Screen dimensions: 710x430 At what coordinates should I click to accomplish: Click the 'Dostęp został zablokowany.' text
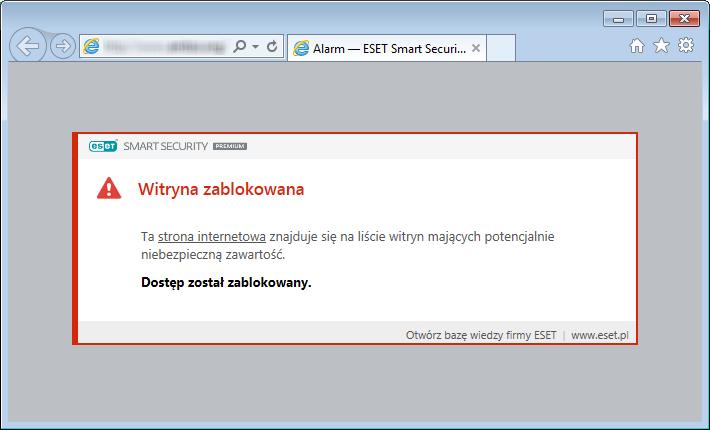point(226,282)
